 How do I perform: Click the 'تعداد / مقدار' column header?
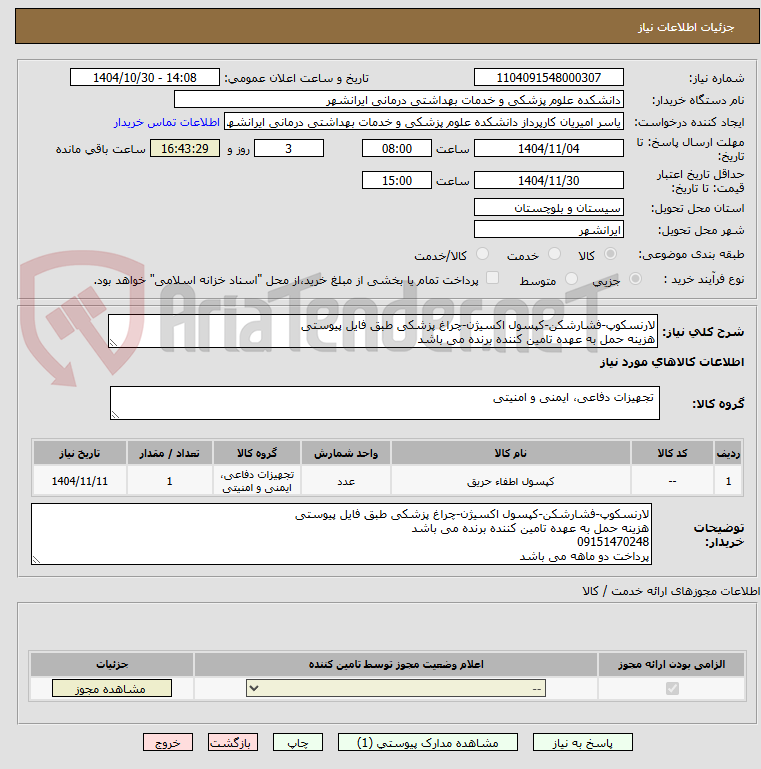pyautogui.click(x=170, y=453)
